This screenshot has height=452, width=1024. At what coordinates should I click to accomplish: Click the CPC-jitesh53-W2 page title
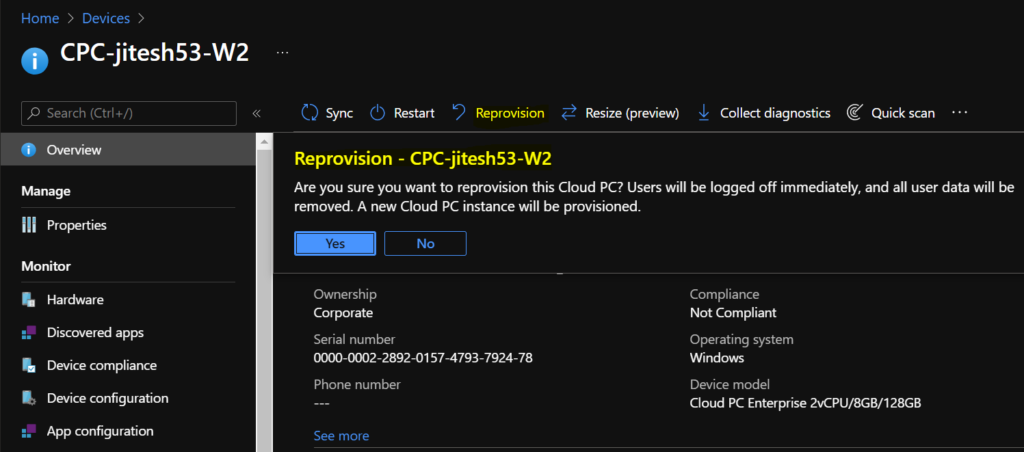pyautogui.click(x=154, y=53)
